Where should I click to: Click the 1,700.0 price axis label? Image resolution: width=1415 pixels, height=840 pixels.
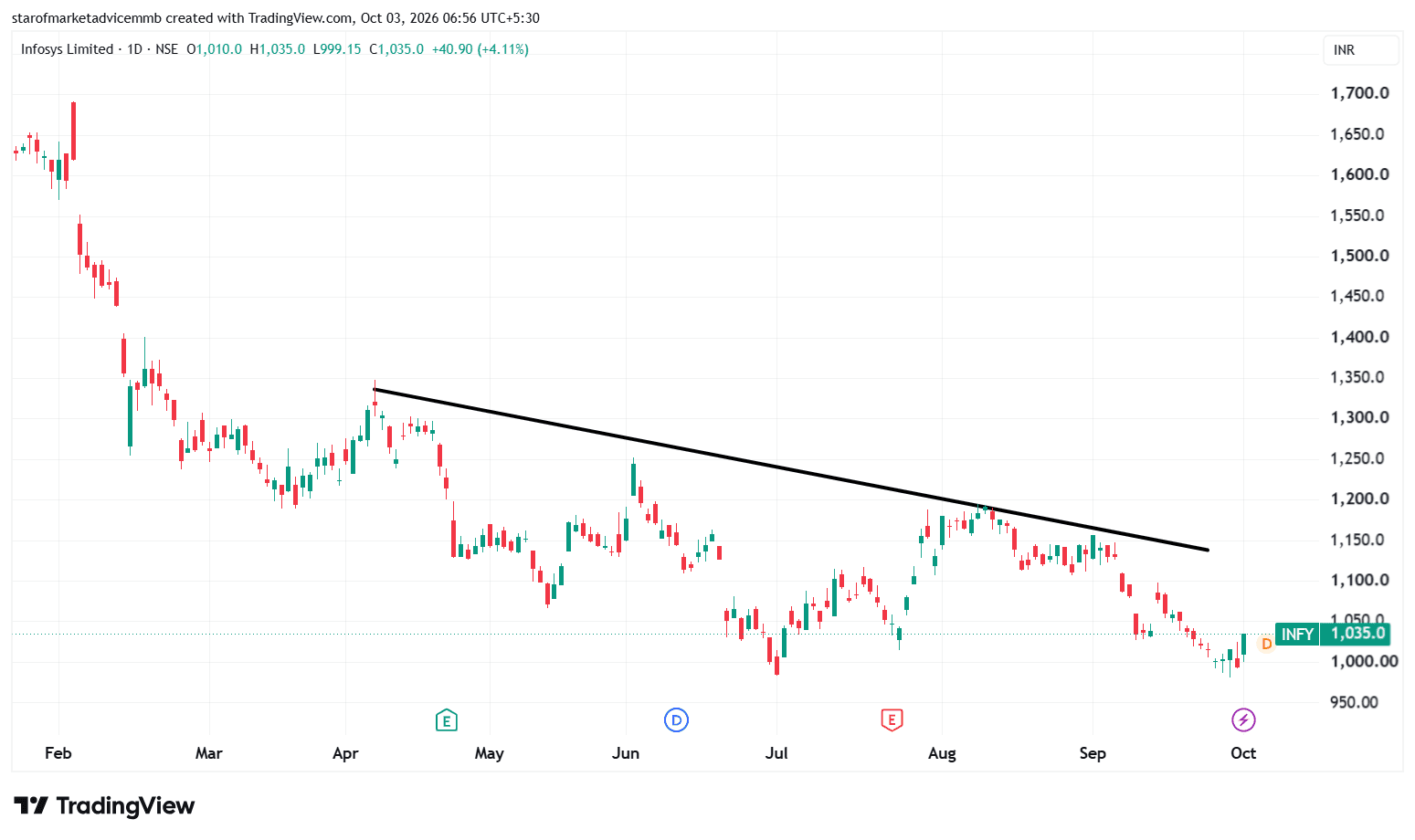pyautogui.click(x=1359, y=93)
